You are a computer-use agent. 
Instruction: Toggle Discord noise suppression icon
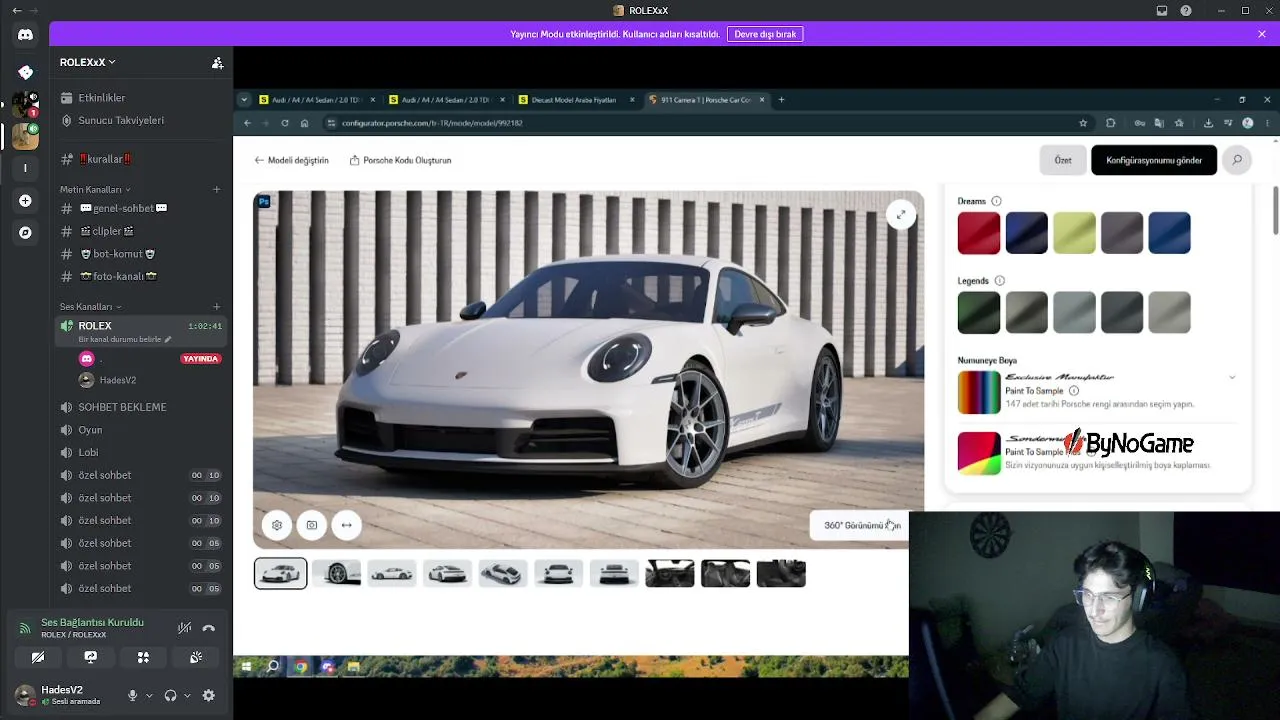click(x=185, y=628)
